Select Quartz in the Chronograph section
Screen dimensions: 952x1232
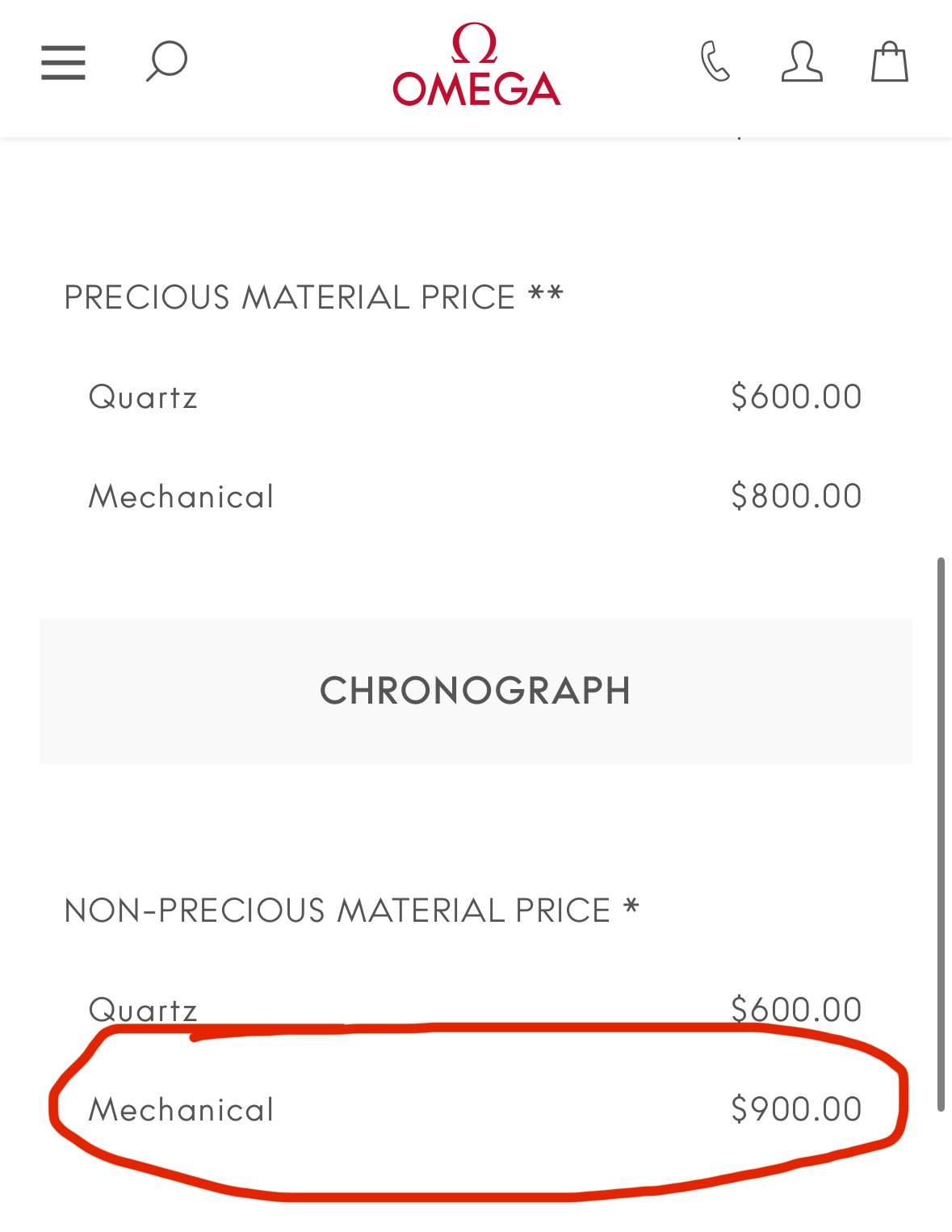pos(143,1010)
